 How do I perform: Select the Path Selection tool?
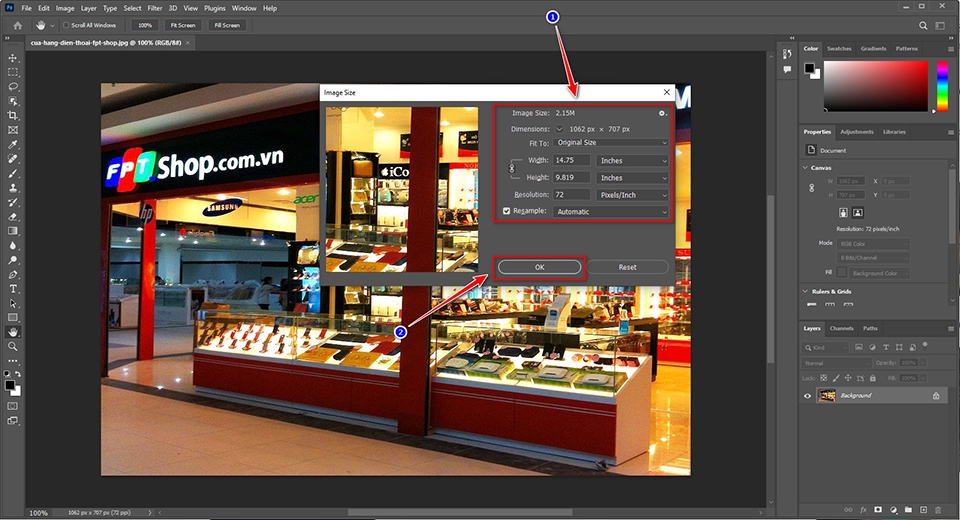click(x=13, y=303)
